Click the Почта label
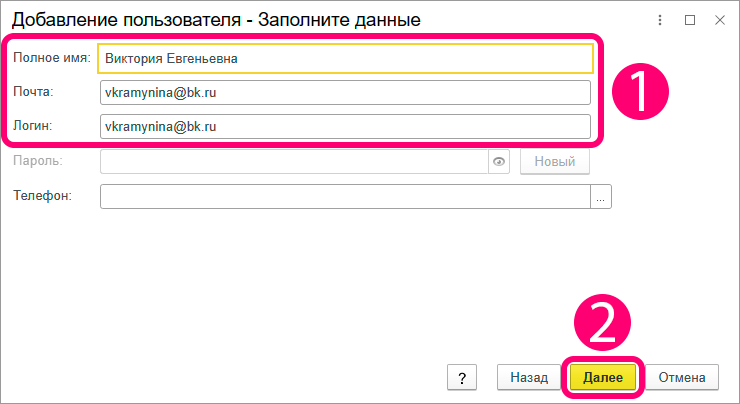 pyautogui.click(x=33, y=92)
